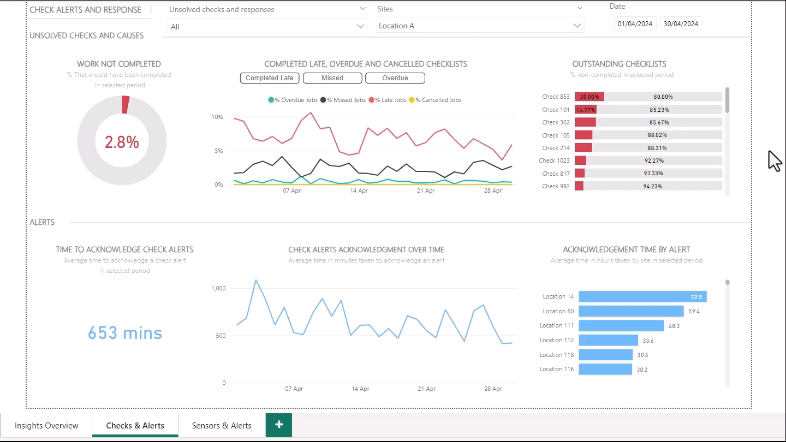Toggle the Missed filter button

[x=332, y=78]
